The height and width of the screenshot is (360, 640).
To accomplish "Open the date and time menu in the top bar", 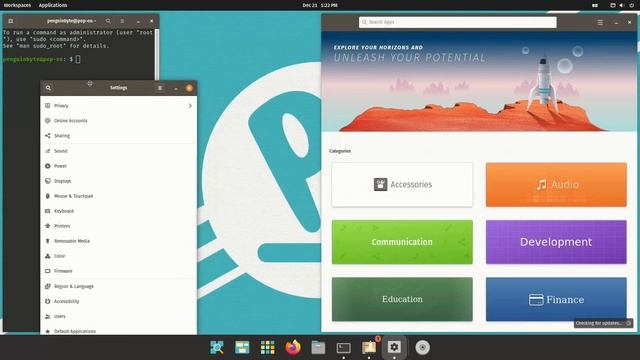I will click(x=320, y=5).
